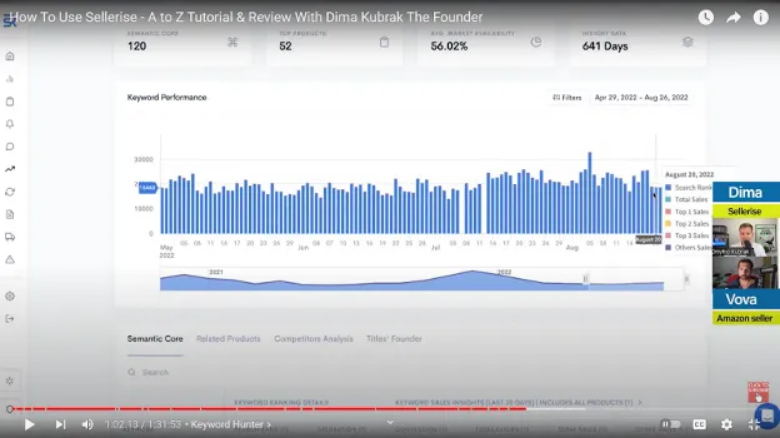Open the clipboard sidebar icon
The height and width of the screenshot is (438, 780).
point(10,102)
